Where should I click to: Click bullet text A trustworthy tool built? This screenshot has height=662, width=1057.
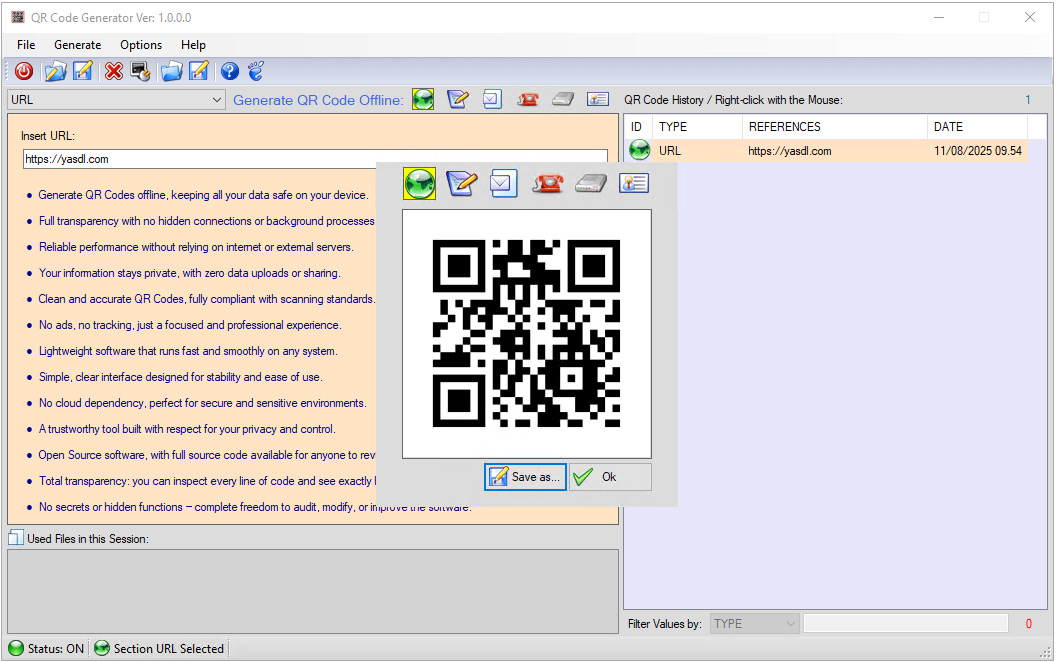click(x=187, y=429)
